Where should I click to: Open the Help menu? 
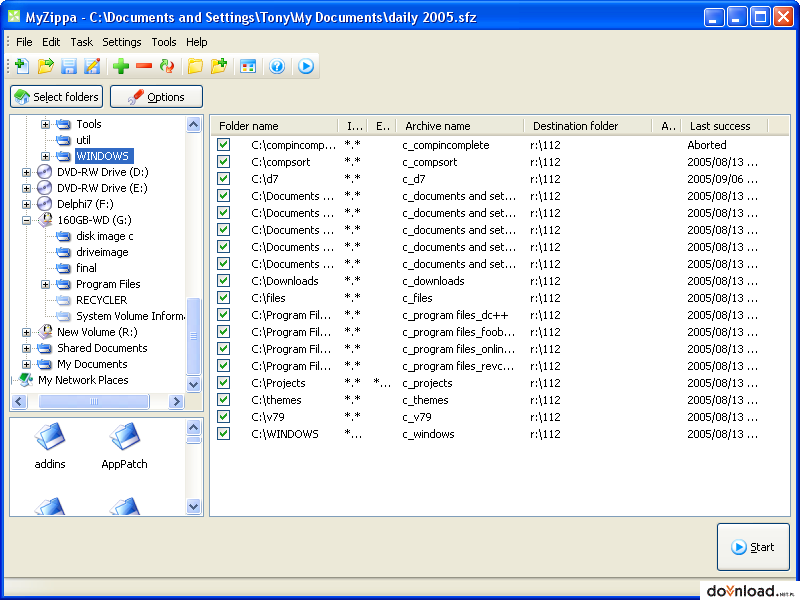(x=196, y=42)
